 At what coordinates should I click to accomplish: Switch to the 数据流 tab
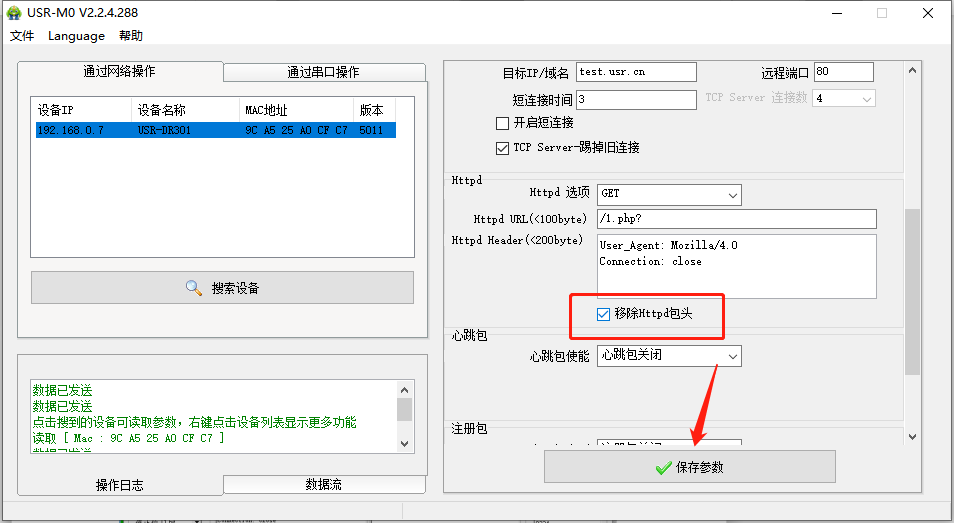click(x=323, y=484)
